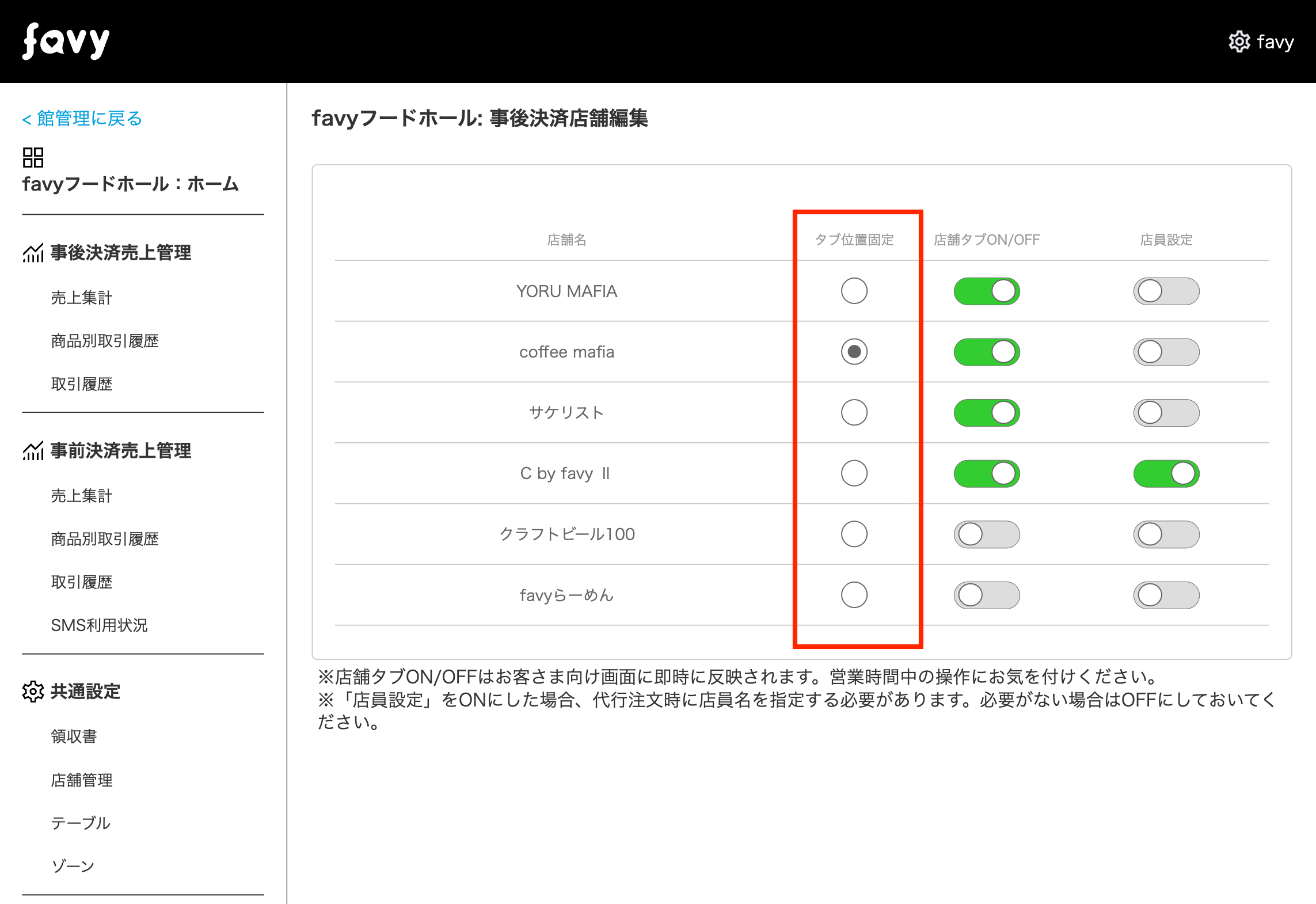Viewport: 1316px width, 904px height.
Task: Turn on the 店員設定 toggle for サケリスト
Action: [x=1166, y=412]
